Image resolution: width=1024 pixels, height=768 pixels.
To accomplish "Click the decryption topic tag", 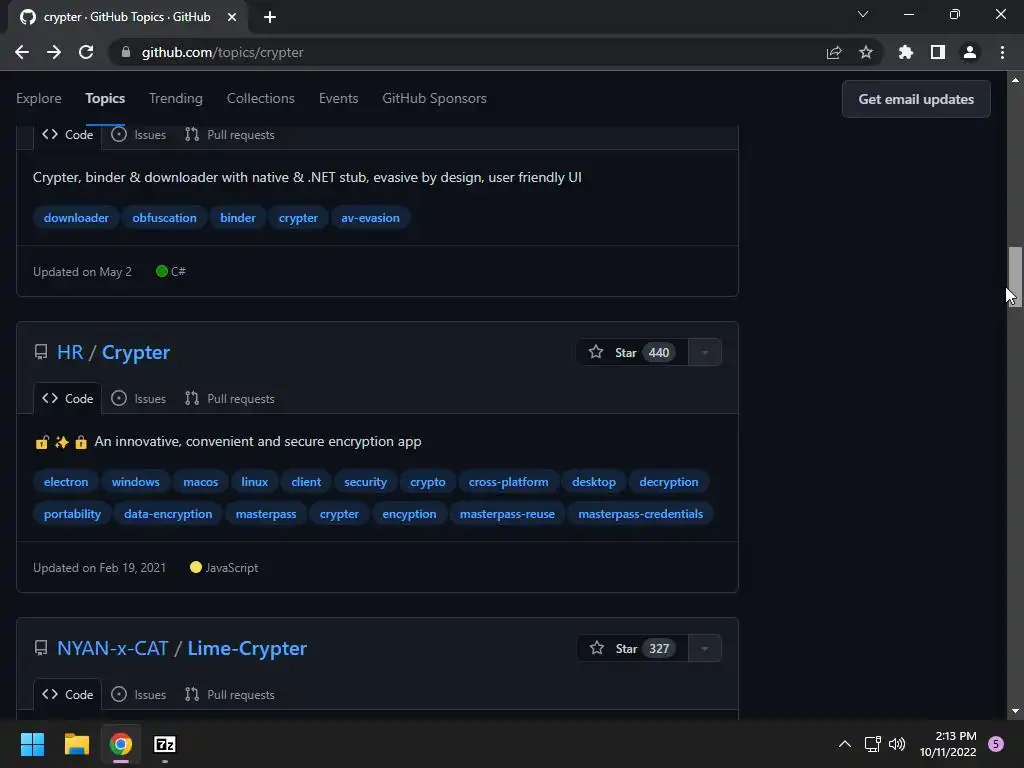I will pos(669,481).
